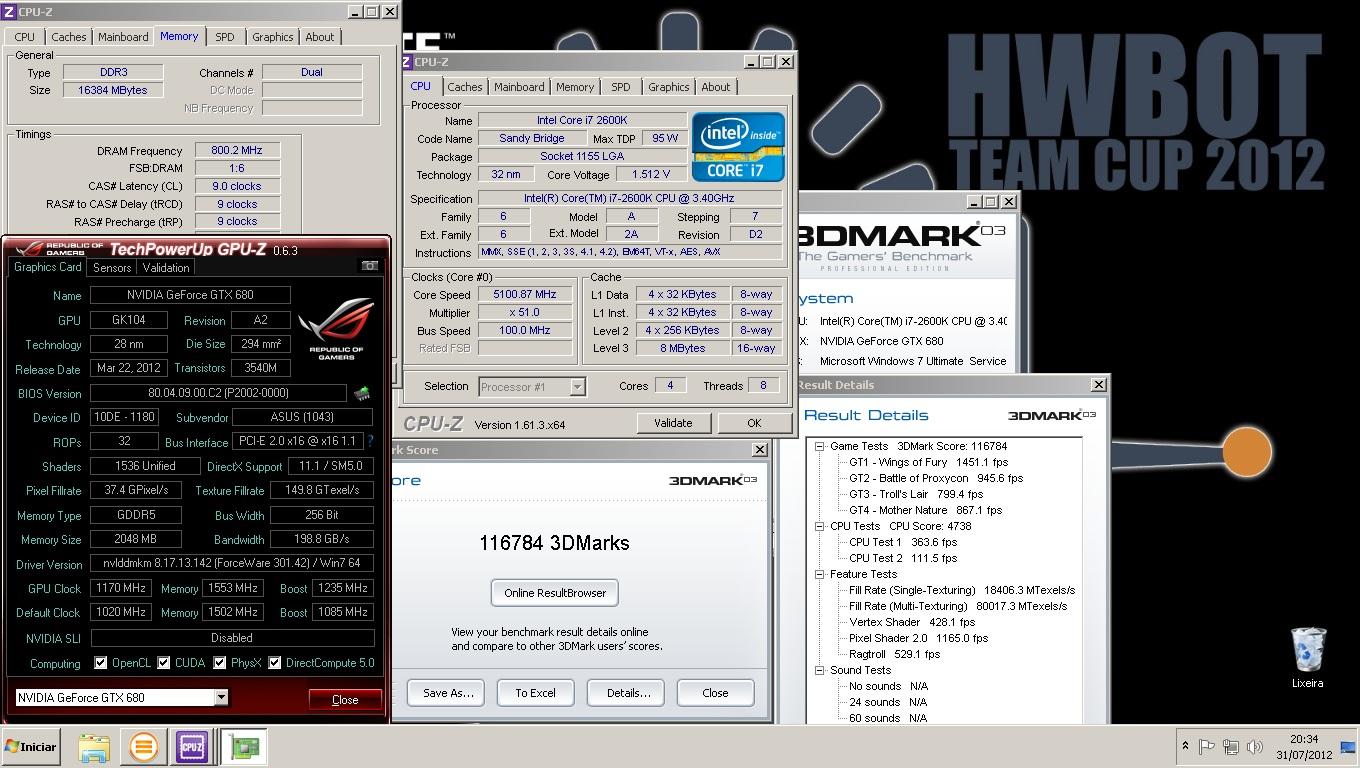Open the Windows Explorer taskbar icon
This screenshot has width=1360, height=768.
tap(94, 747)
